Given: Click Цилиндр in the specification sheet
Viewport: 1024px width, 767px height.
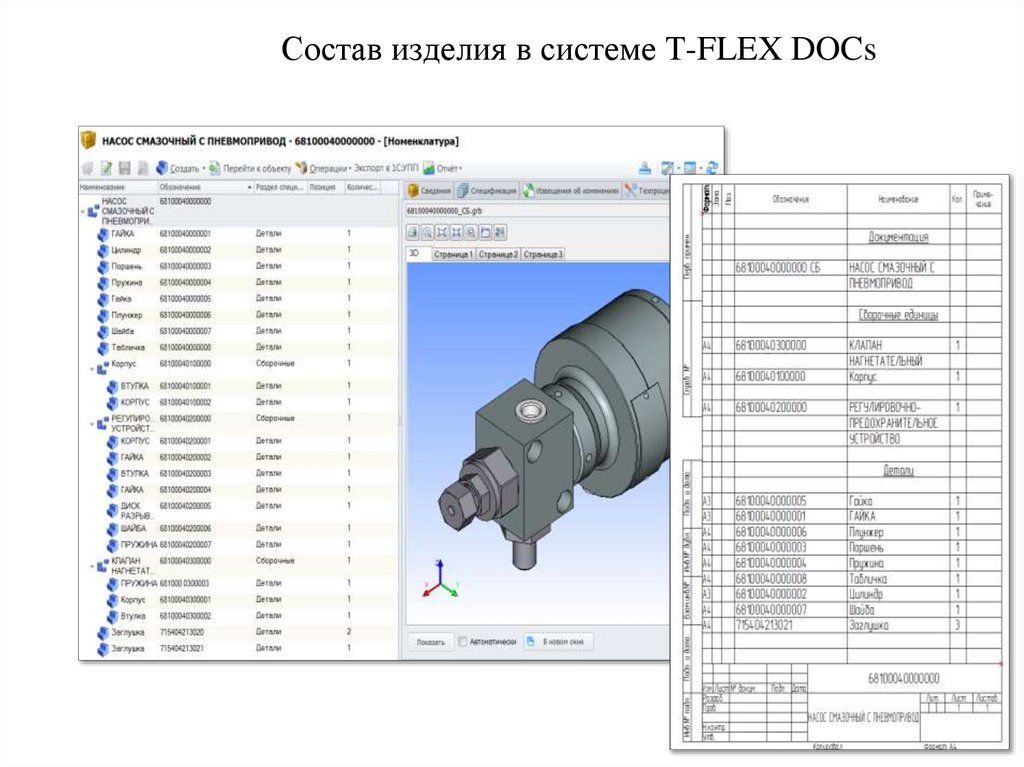Looking at the screenshot, I should [x=865, y=595].
